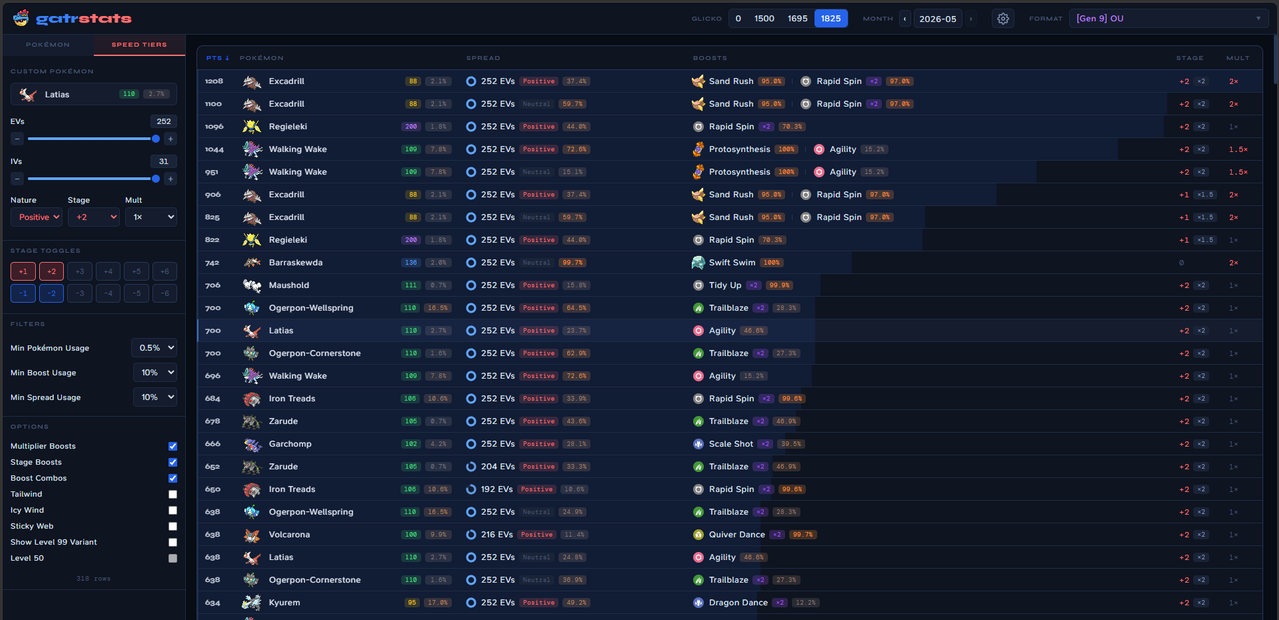
Task: Enable the Icy Wind checkbox
Action: [x=173, y=510]
